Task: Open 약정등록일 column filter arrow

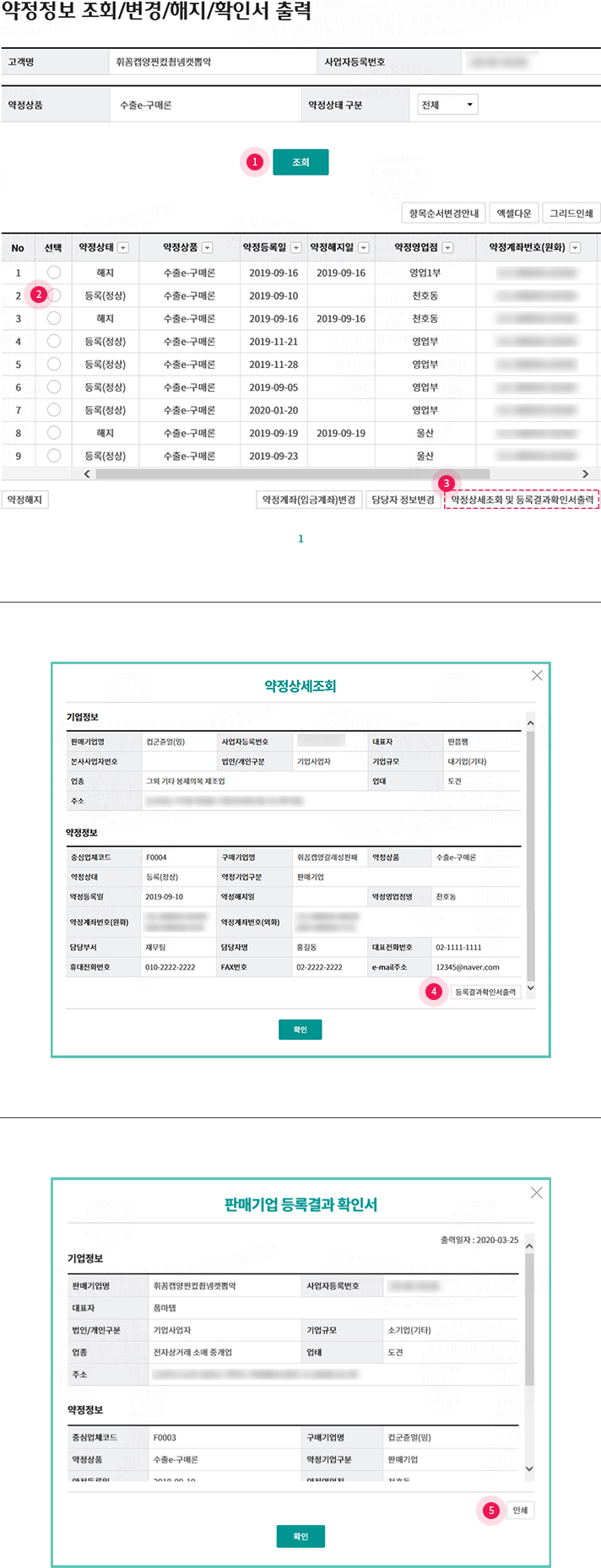Action: (296, 248)
